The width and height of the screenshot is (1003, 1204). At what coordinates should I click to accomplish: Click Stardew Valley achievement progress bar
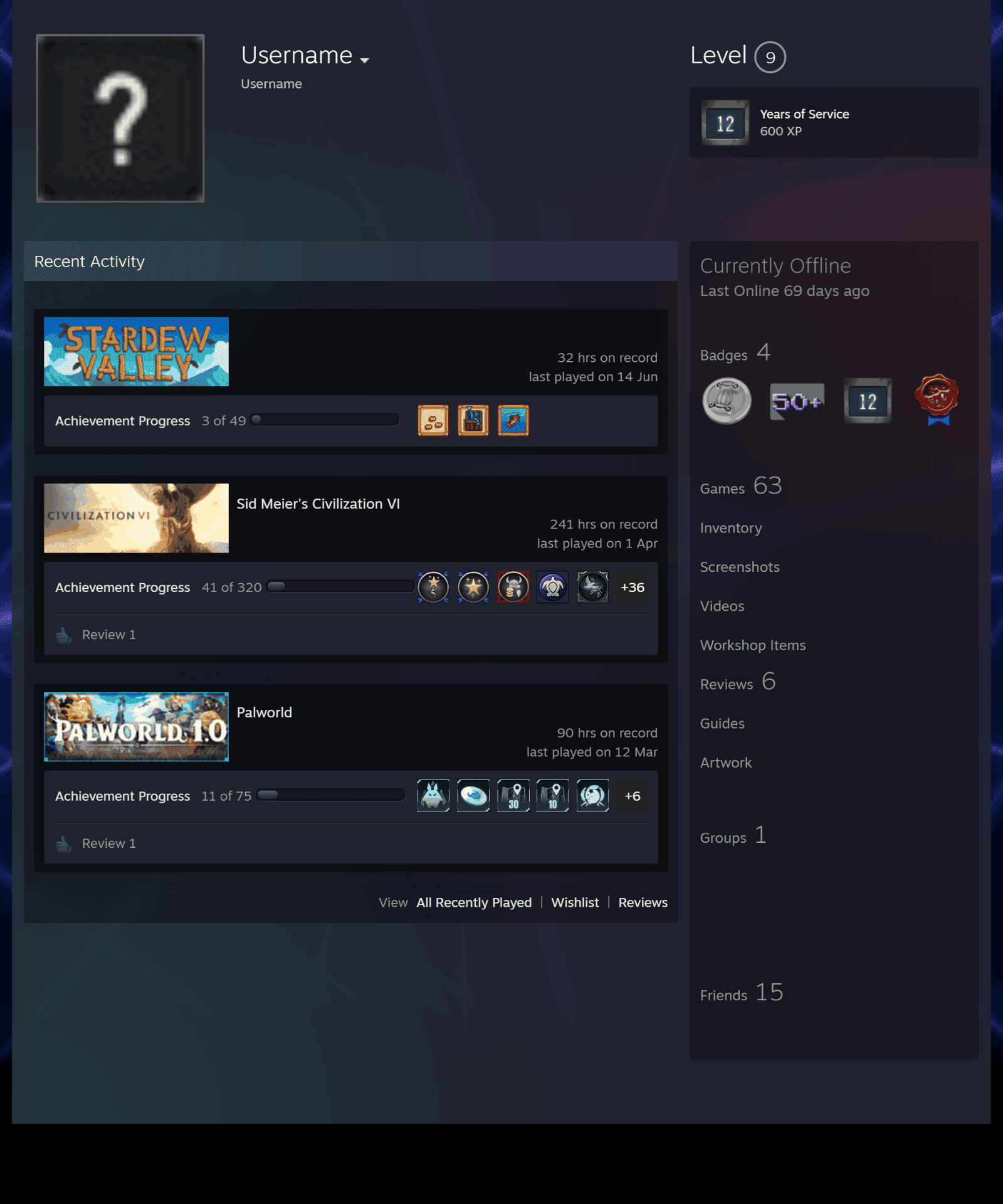(325, 420)
